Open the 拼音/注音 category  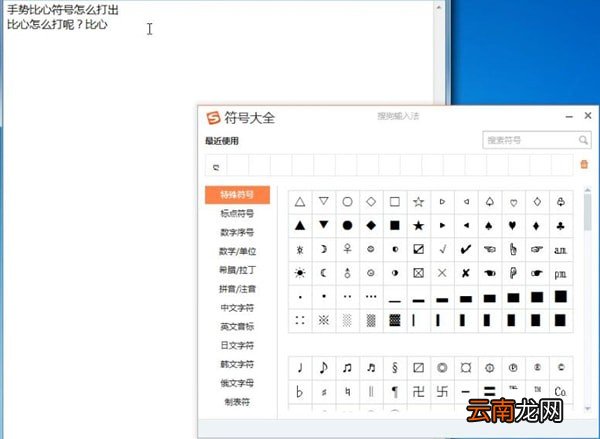[x=237, y=289]
